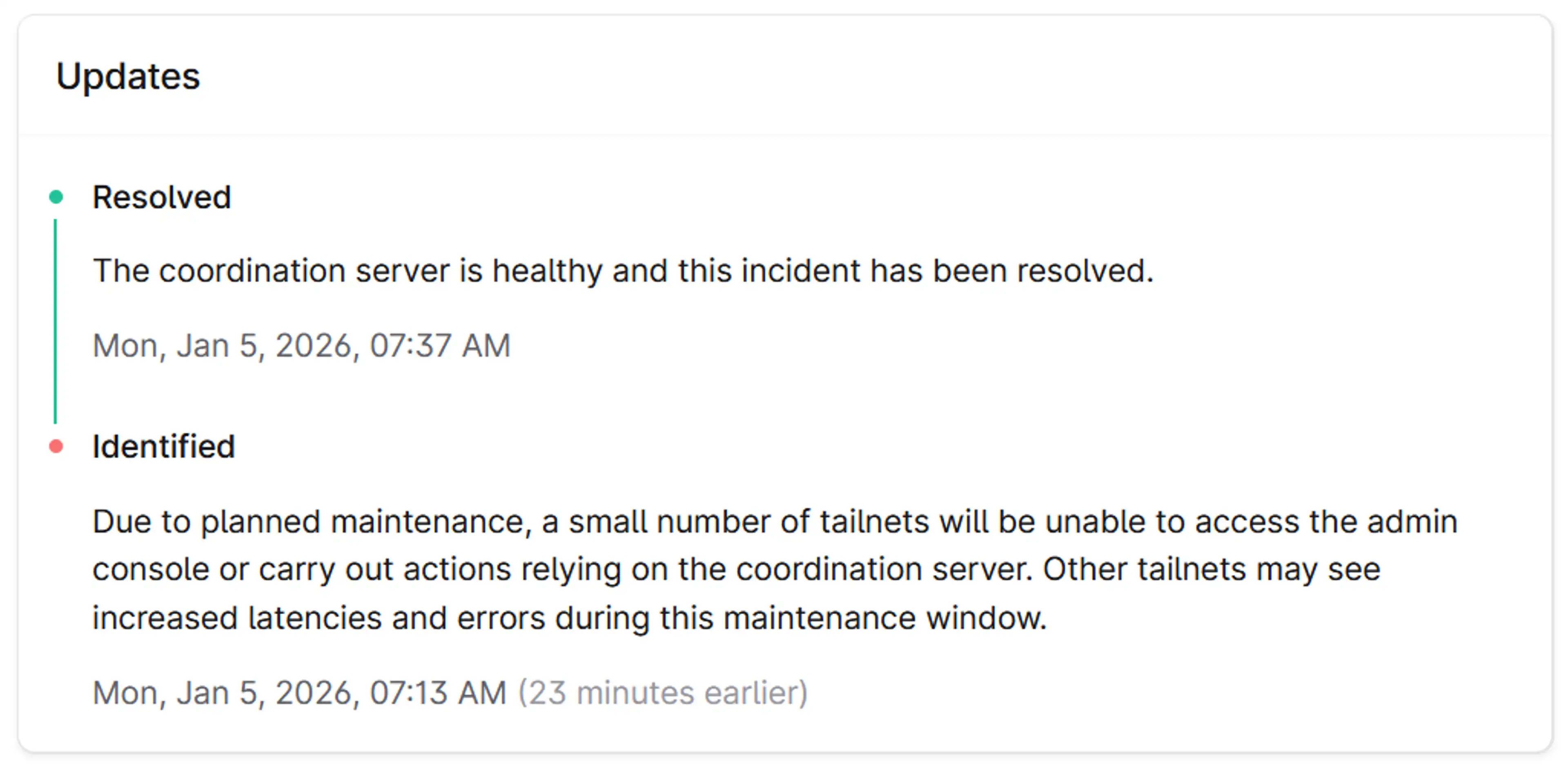Click the Updates card heading
This screenshot has width=1568, height=771.
[x=128, y=77]
